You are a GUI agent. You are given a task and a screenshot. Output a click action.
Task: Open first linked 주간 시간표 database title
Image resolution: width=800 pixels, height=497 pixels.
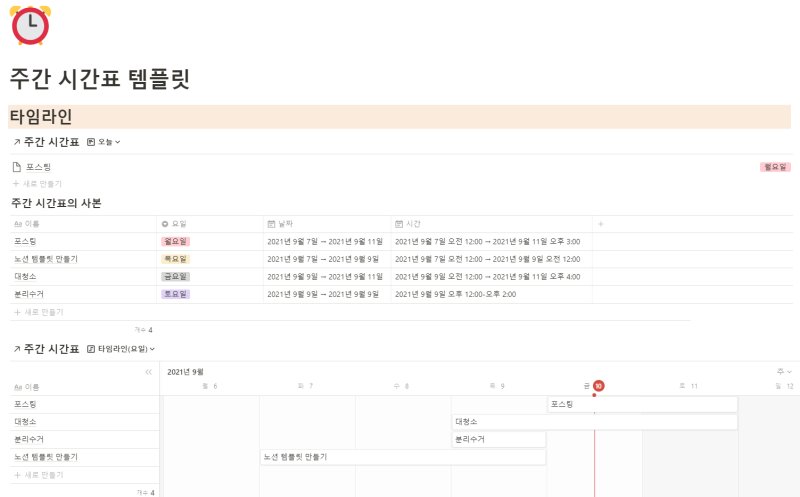tap(51, 142)
